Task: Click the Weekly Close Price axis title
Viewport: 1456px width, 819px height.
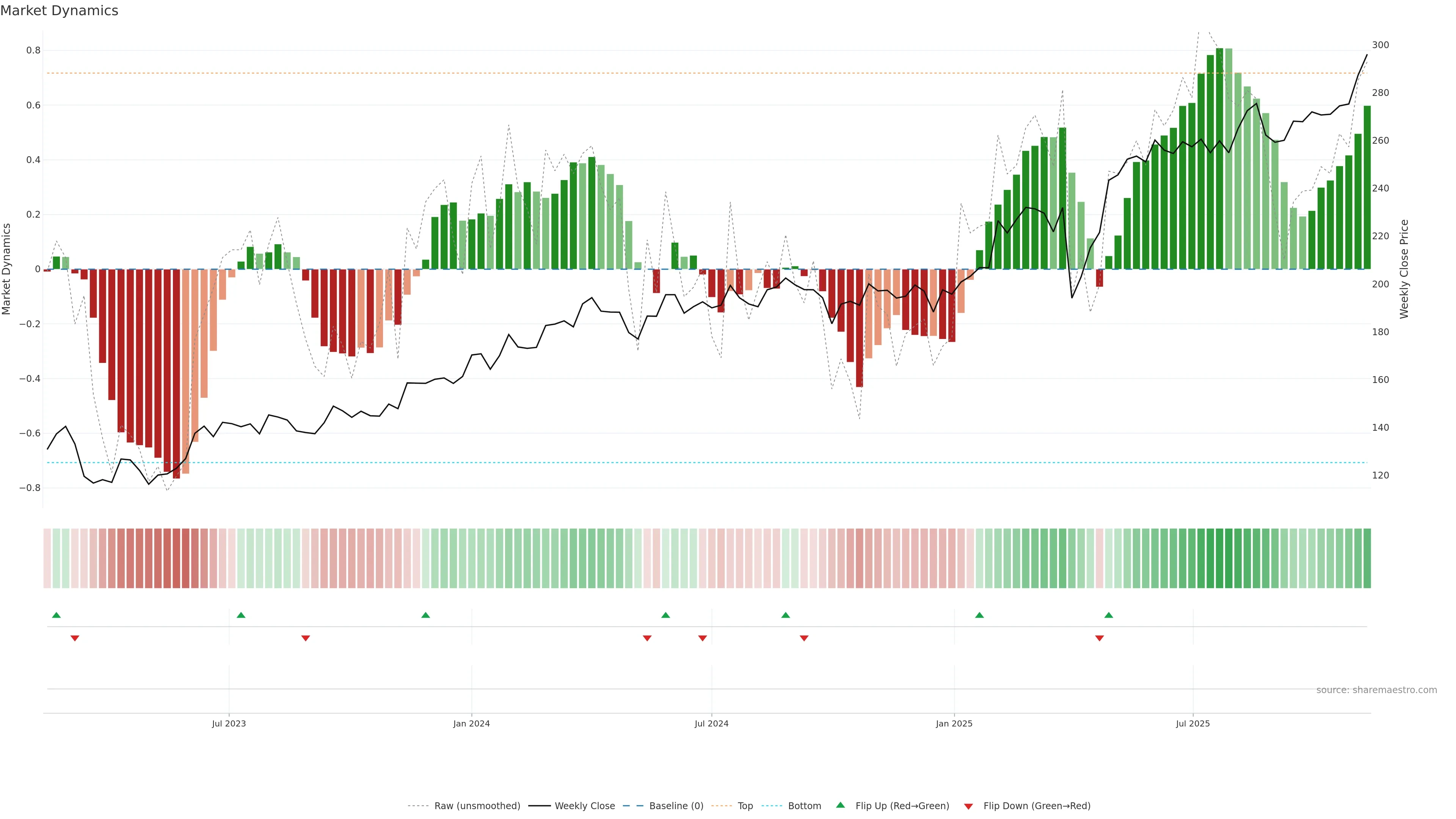Action: (1404, 269)
